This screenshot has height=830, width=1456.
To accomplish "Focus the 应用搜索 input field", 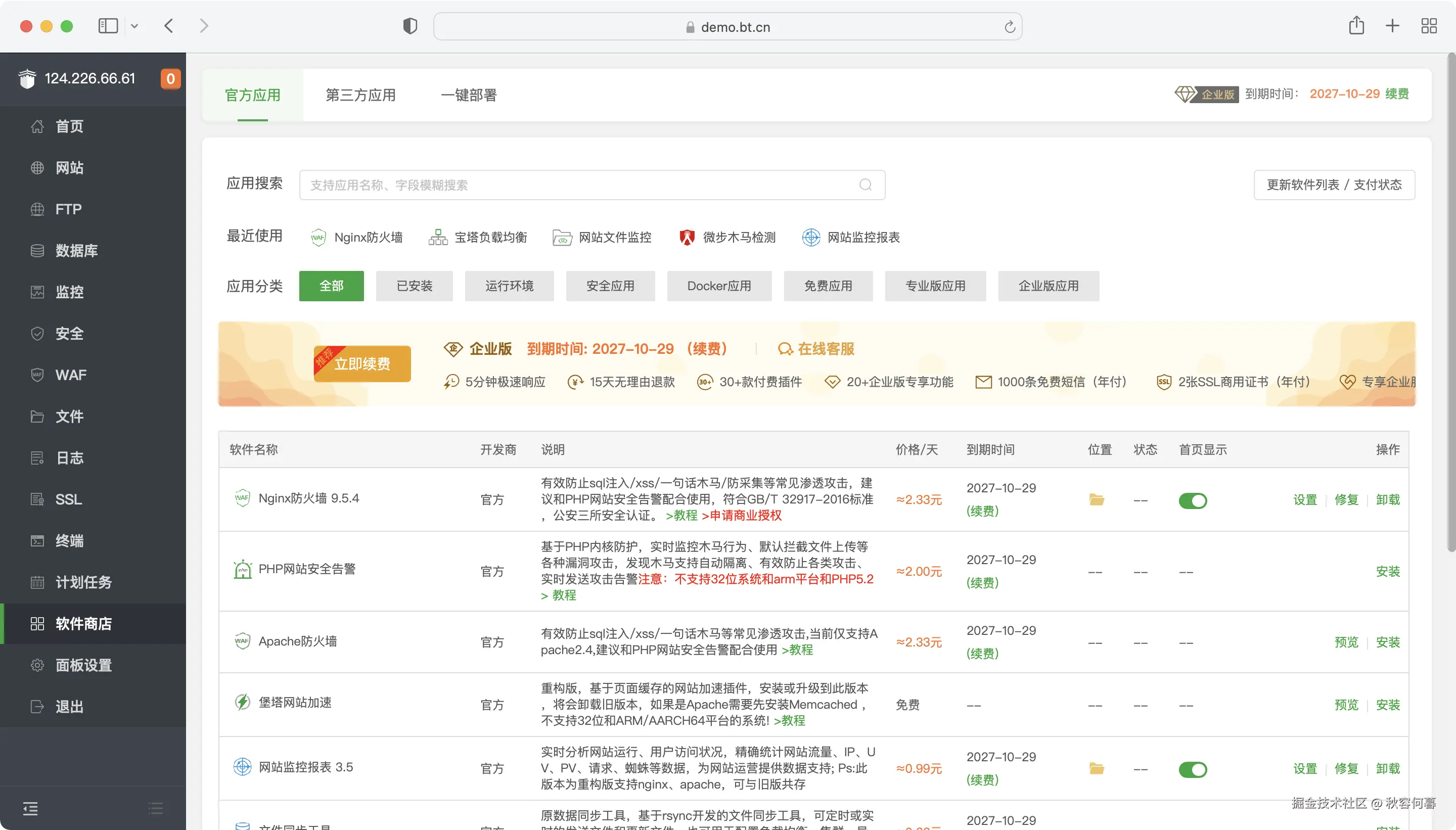I will click(576, 186).
